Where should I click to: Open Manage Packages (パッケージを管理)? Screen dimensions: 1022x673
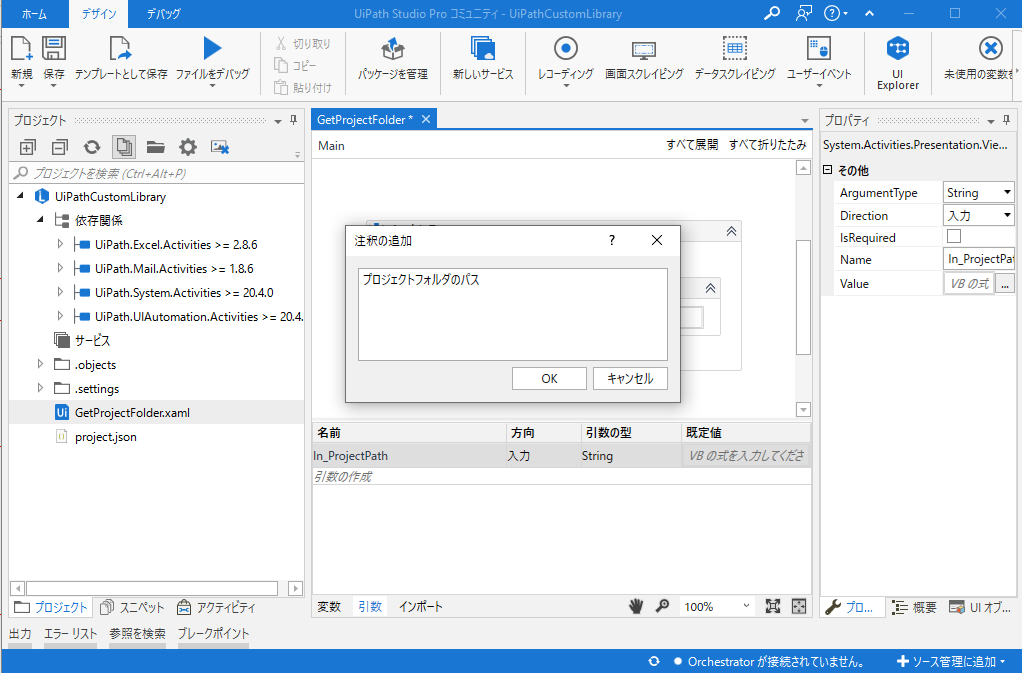pos(392,49)
